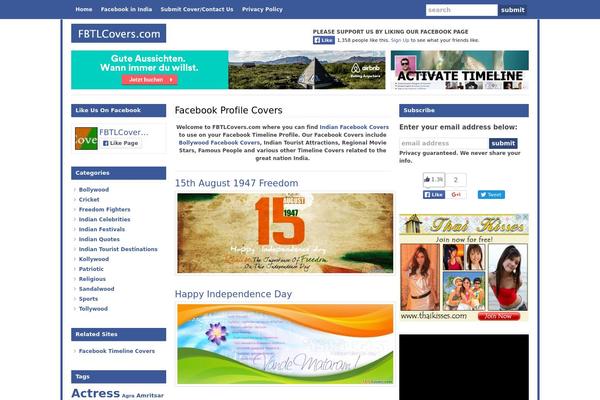Click the Twitter Tweet button
600x400 pixels.
click(x=491, y=195)
